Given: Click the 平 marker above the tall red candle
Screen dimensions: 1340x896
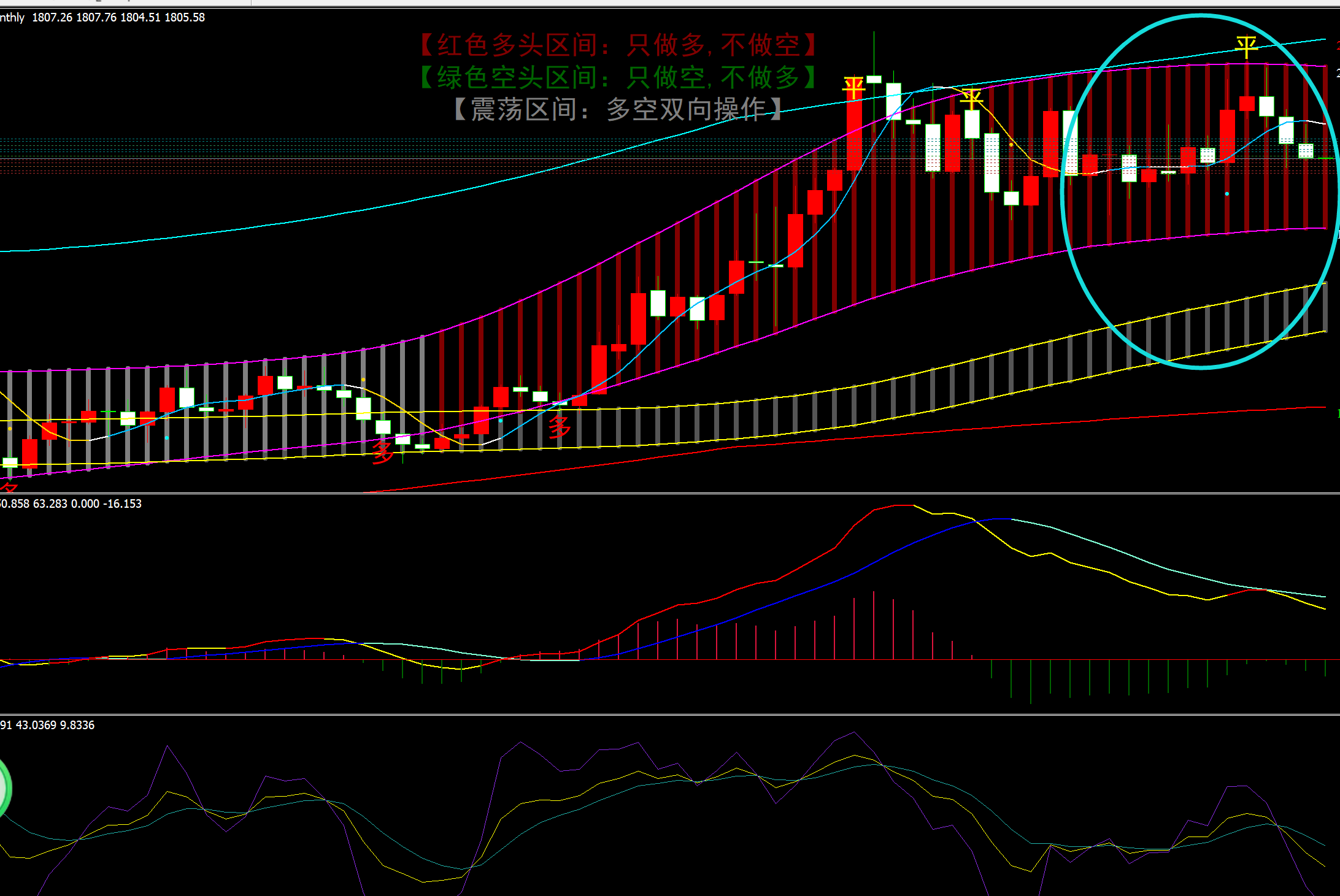Looking at the screenshot, I should point(853,88).
